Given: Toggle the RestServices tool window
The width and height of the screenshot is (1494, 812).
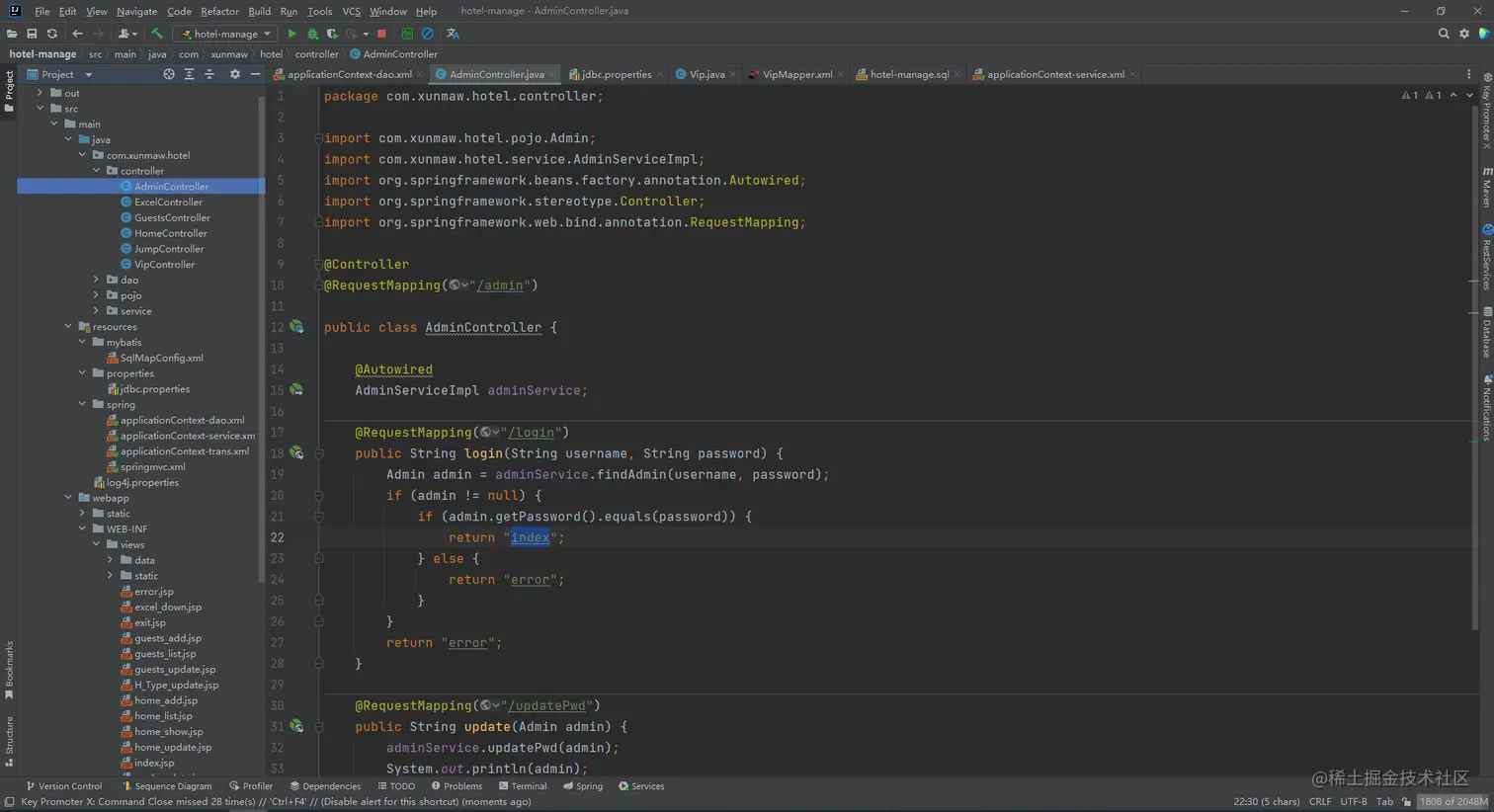Looking at the screenshot, I should pyautogui.click(x=1486, y=258).
